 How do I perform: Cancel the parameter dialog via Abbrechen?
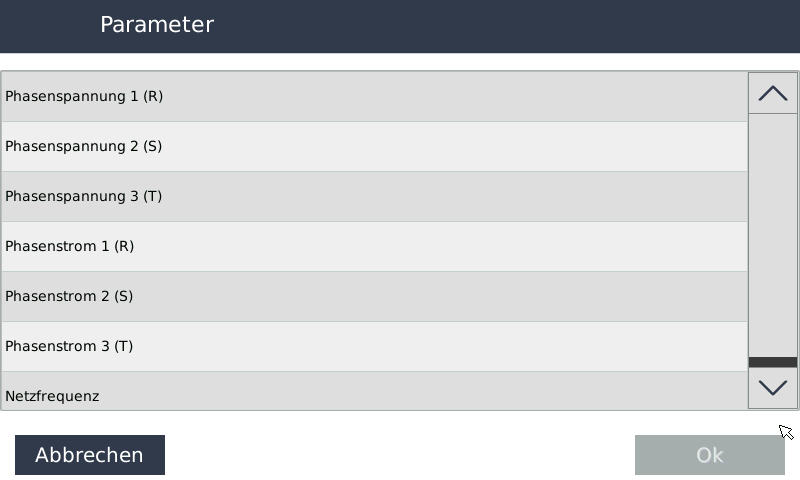90,455
